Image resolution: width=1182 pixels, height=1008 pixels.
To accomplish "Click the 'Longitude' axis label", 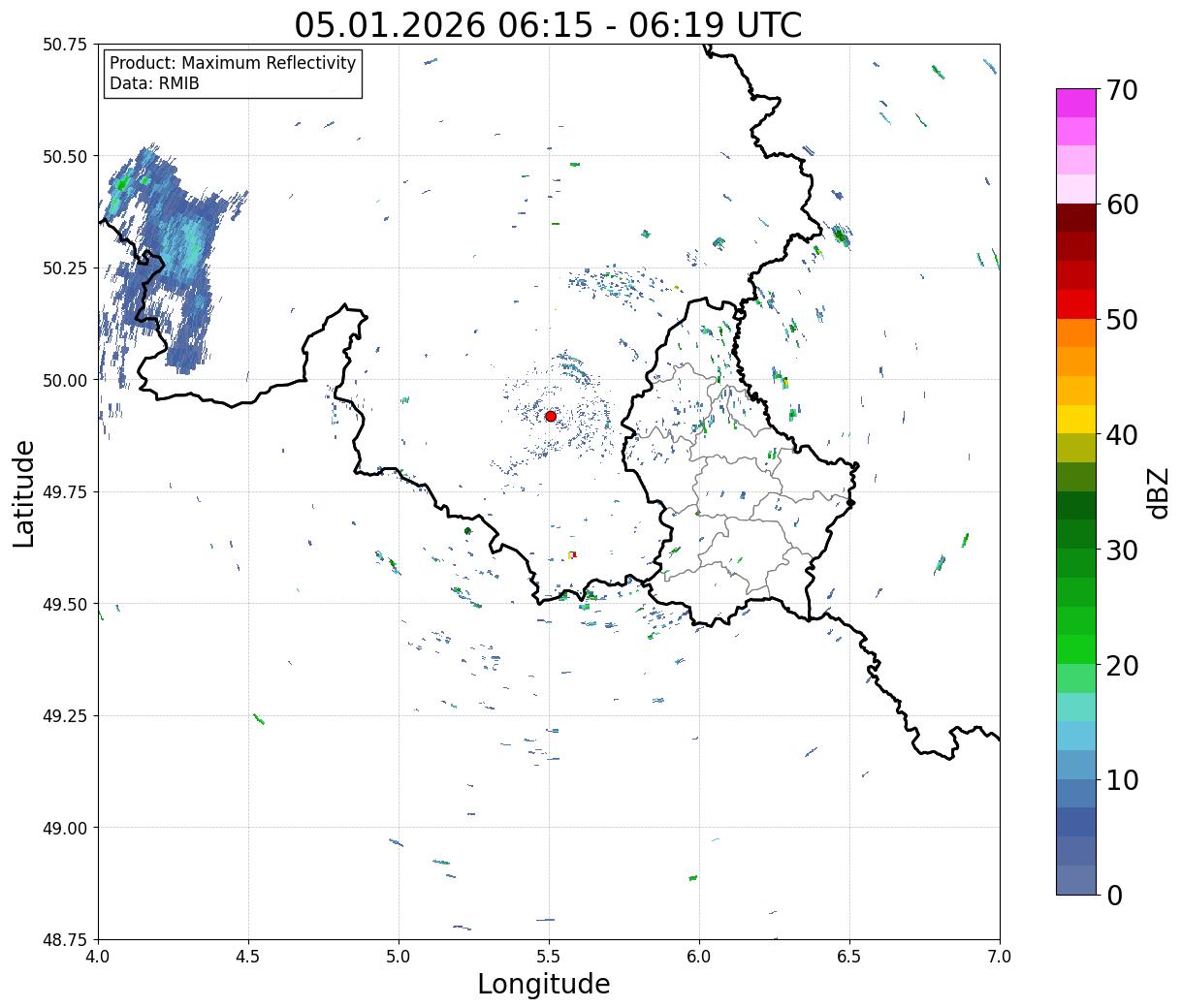I will pos(544,984).
